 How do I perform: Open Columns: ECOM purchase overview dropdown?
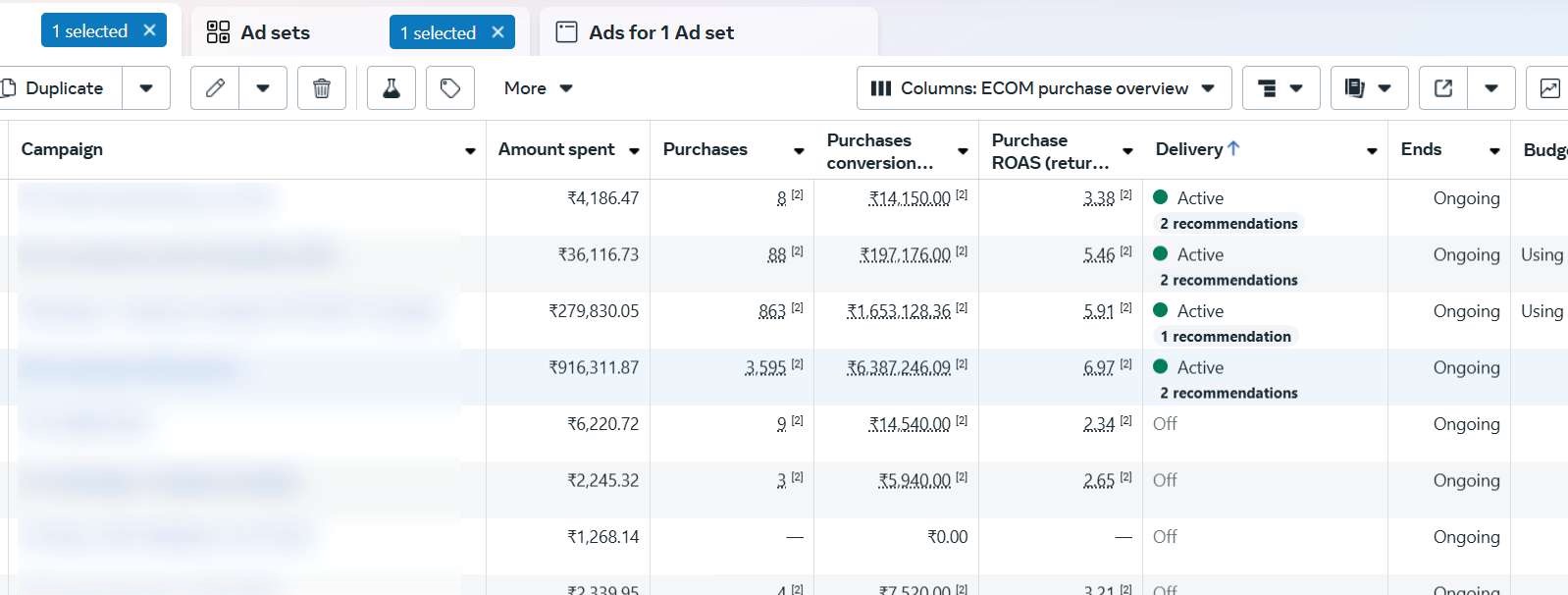(x=1044, y=88)
